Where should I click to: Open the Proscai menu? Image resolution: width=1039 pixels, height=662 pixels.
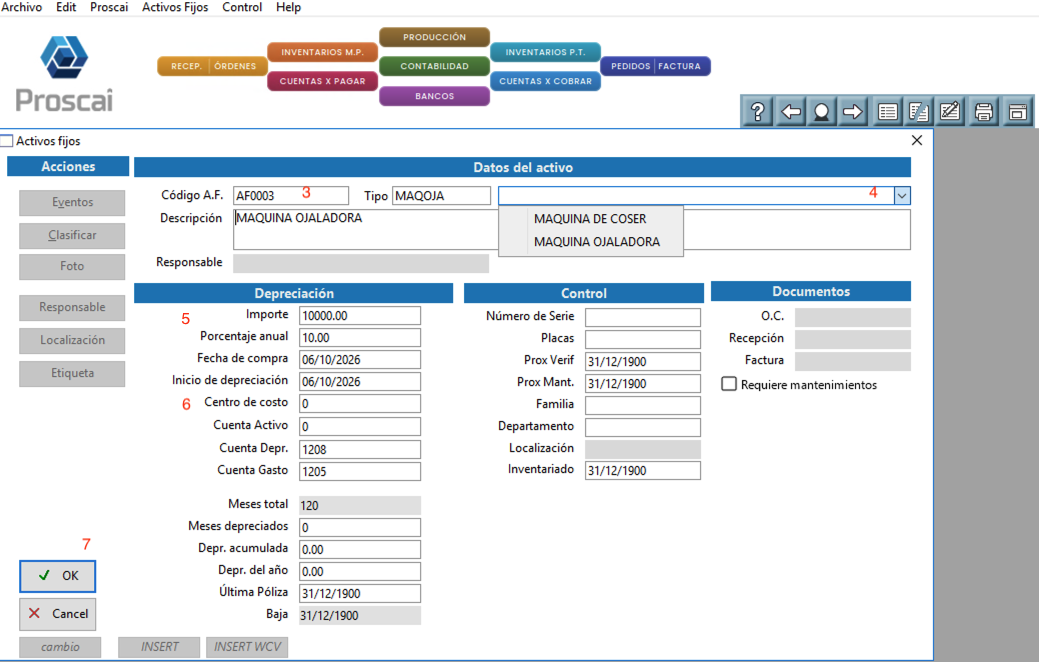[109, 7]
